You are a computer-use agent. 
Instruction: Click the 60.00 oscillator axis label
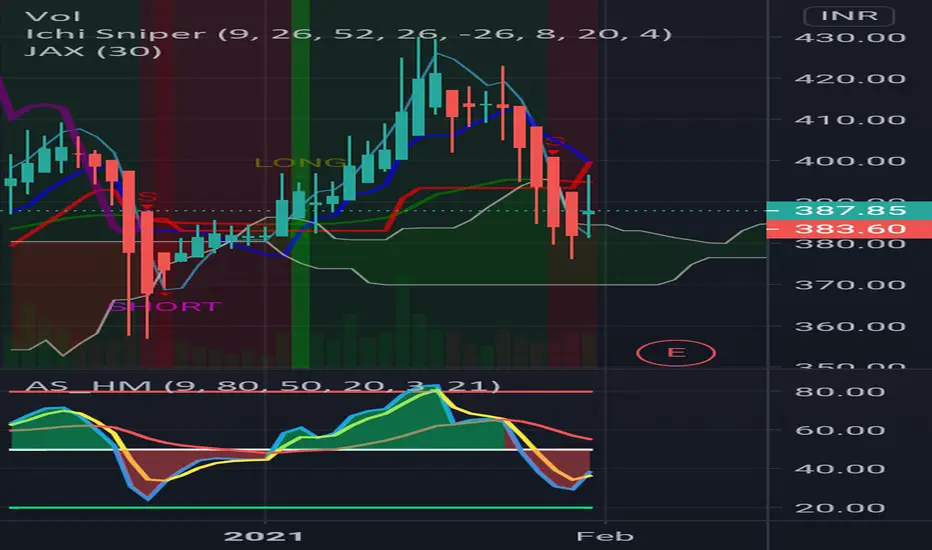click(840, 430)
